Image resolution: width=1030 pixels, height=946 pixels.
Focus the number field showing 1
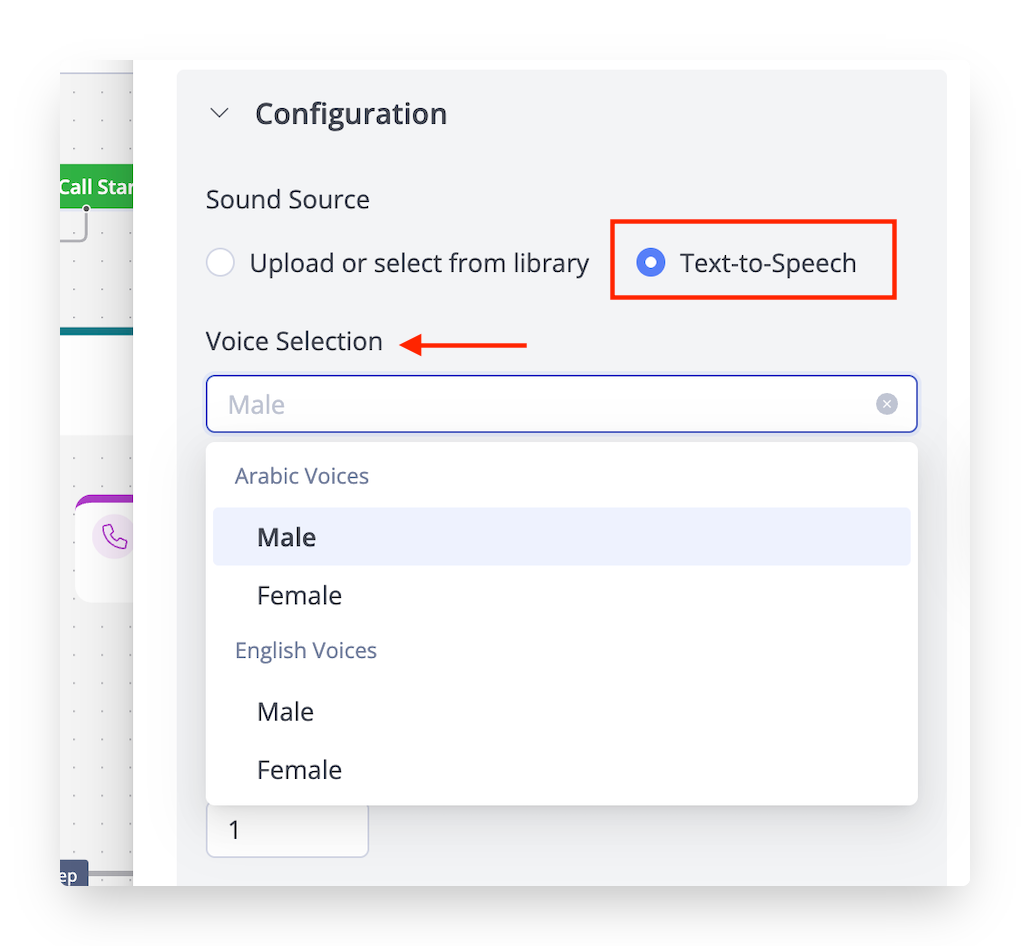click(287, 830)
